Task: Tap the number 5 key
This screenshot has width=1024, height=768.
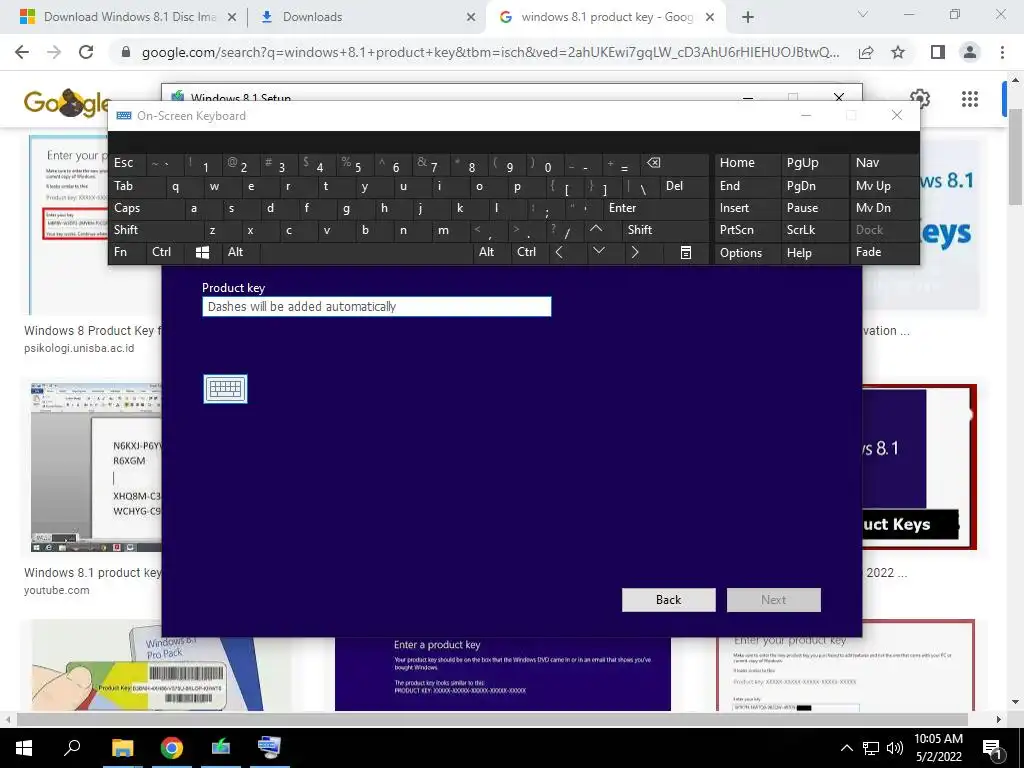Action: 357,163
